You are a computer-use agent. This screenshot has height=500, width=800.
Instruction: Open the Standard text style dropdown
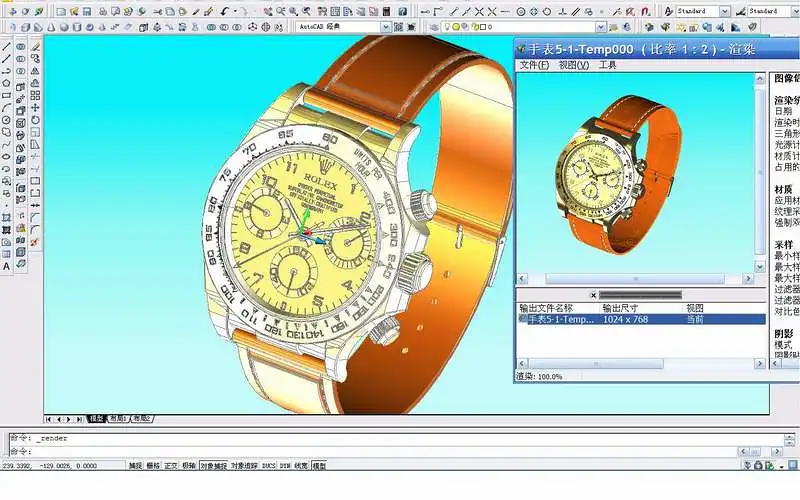(x=724, y=11)
